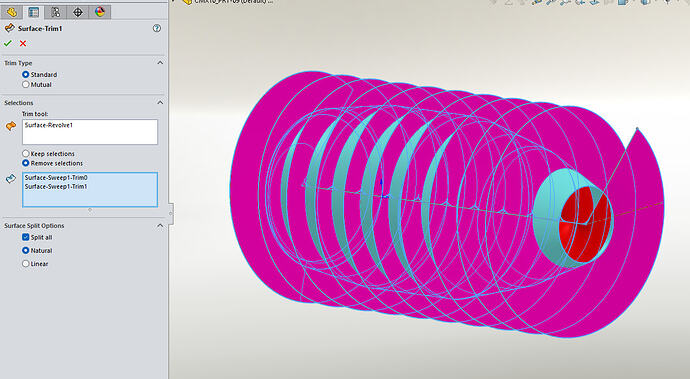Click Surface-Revolve1 in the Trim tool box
The height and width of the screenshot is (379, 690).
pos(49,125)
